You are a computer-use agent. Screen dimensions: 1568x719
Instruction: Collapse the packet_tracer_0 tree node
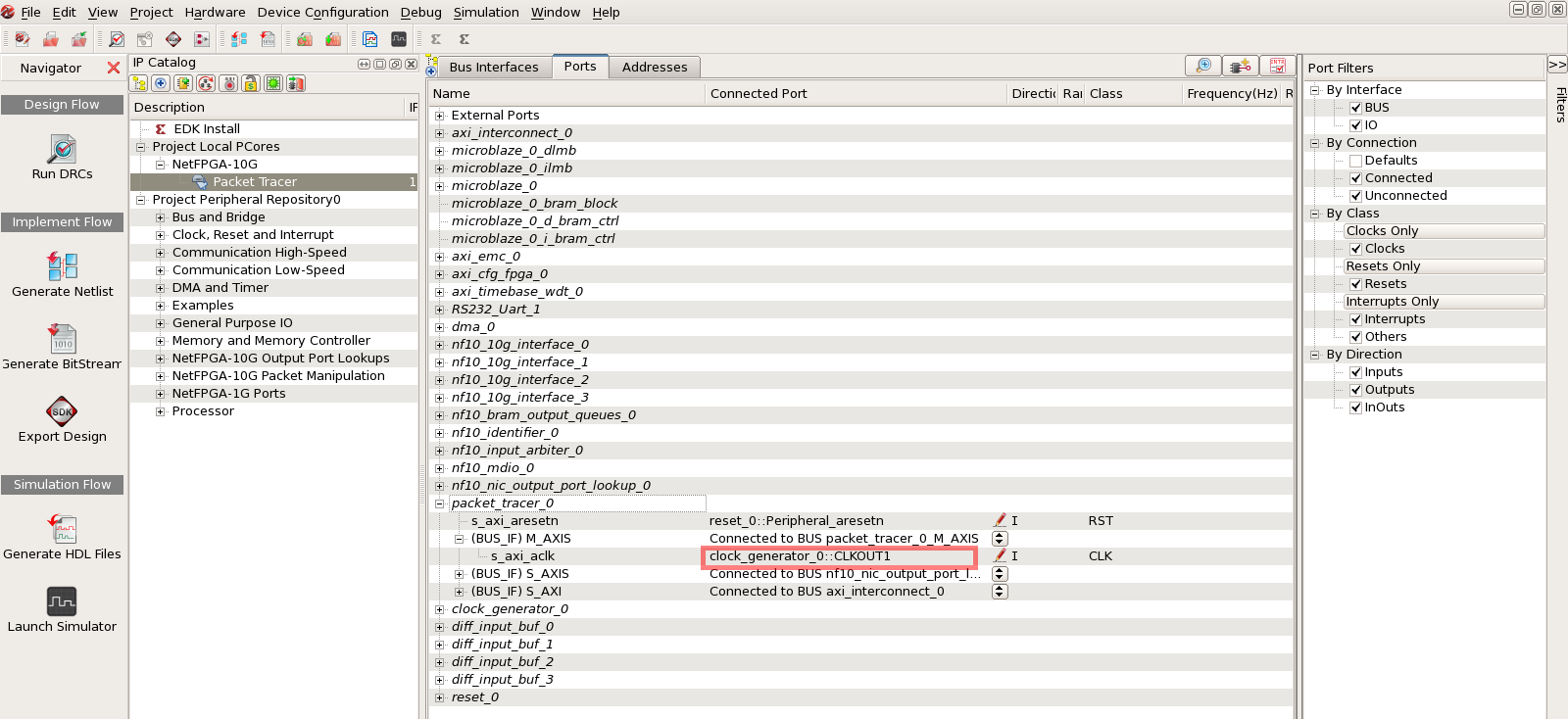click(440, 503)
